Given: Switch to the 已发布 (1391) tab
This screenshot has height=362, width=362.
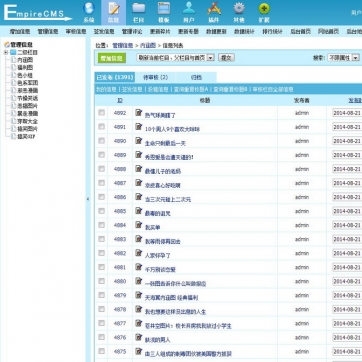Looking at the screenshot, I should coord(115,77).
